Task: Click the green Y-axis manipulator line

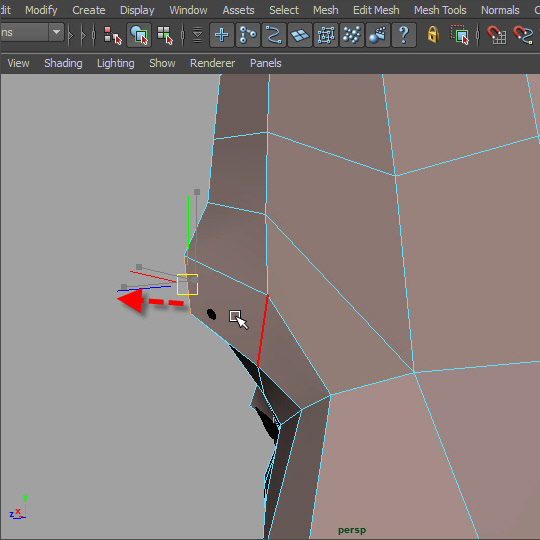Action: tap(188, 227)
